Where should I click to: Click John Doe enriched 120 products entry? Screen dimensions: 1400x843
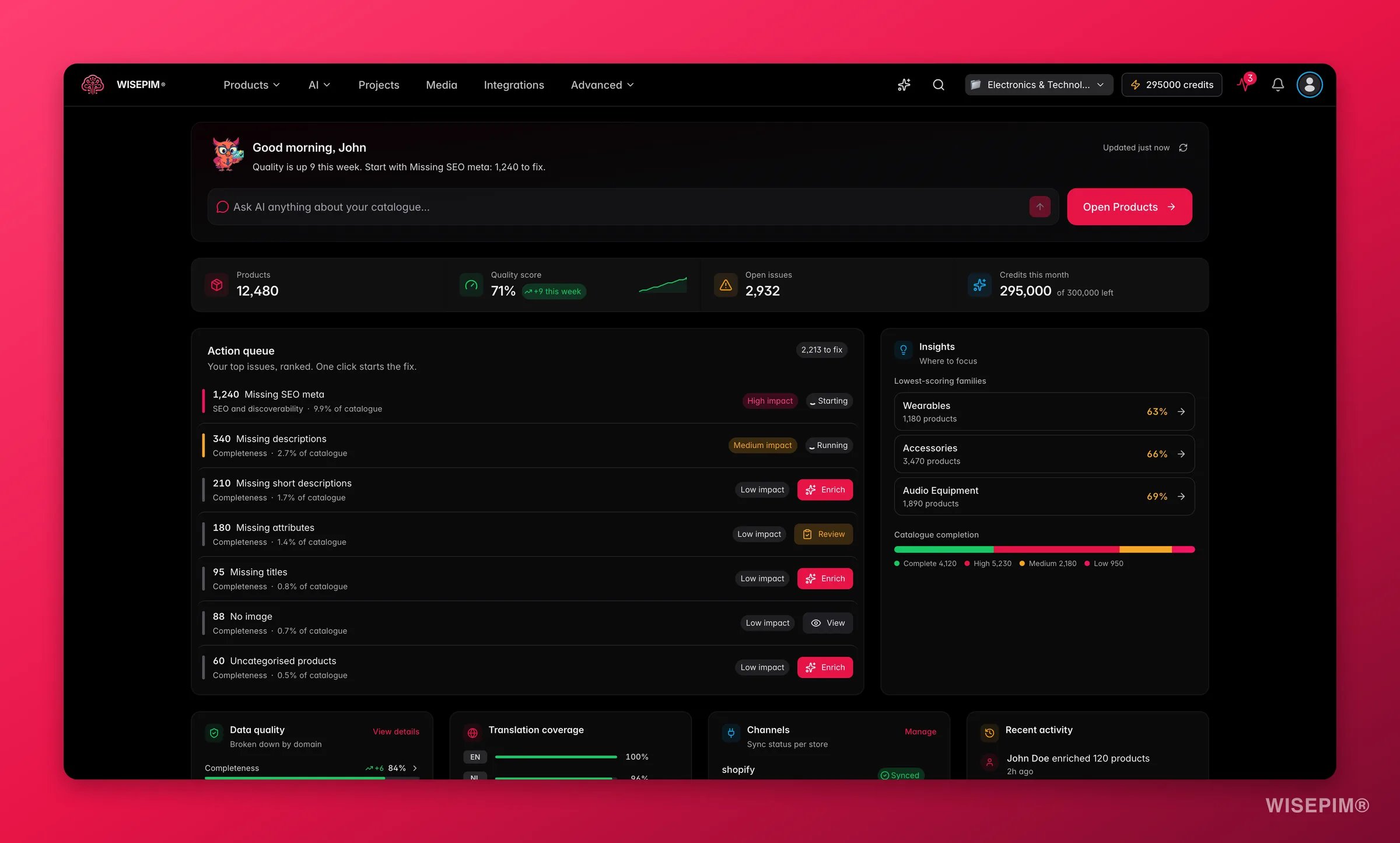(x=1077, y=764)
